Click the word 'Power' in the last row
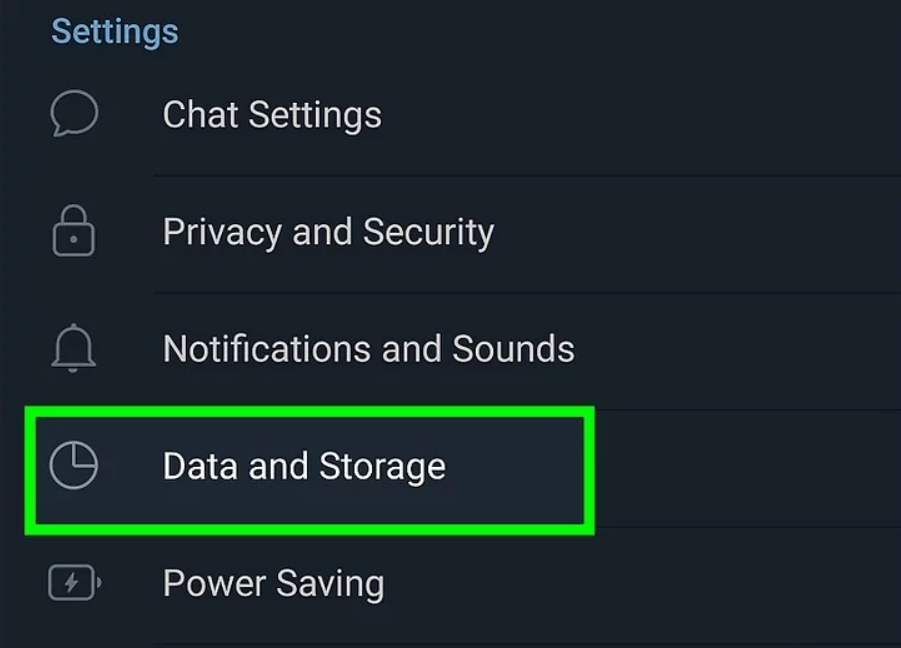901x648 pixels. [208, 584]
